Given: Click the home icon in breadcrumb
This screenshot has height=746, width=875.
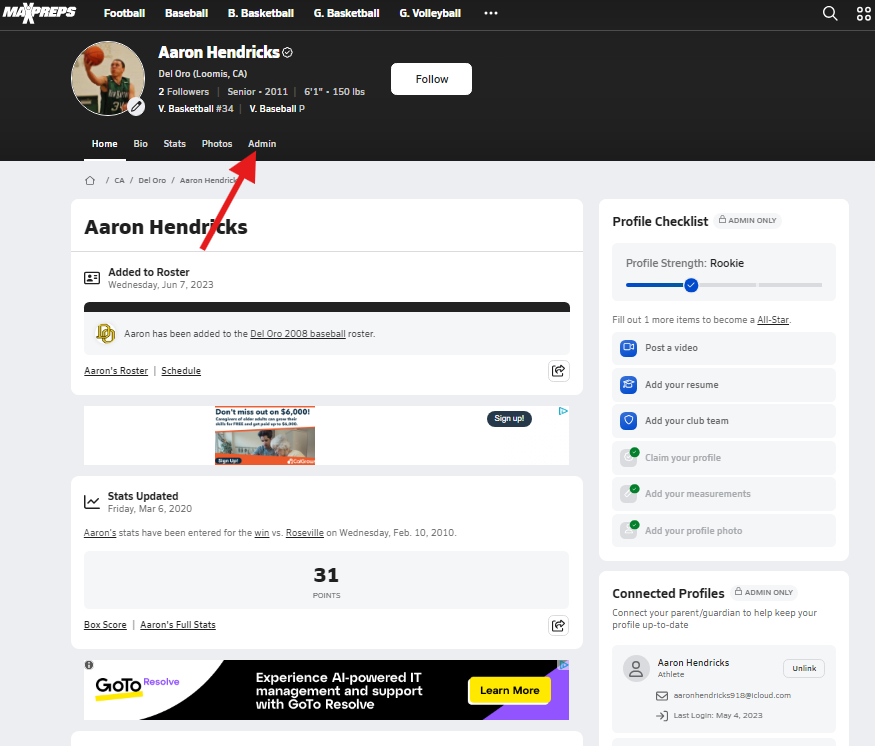Looking at the screenshot, I should 90,181.
